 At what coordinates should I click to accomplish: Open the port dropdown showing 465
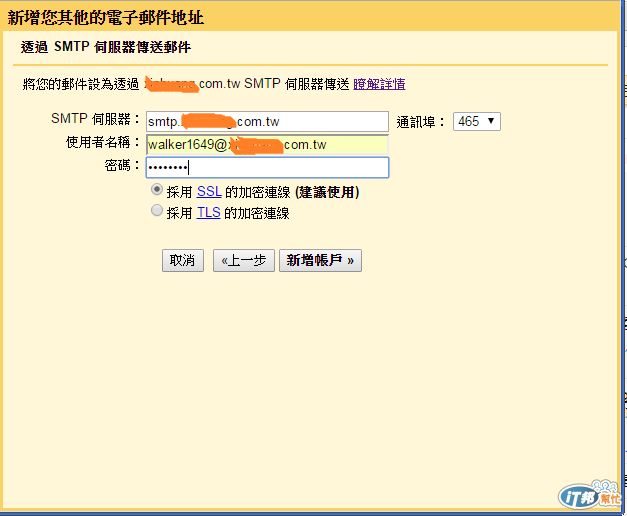click(477, 121)
